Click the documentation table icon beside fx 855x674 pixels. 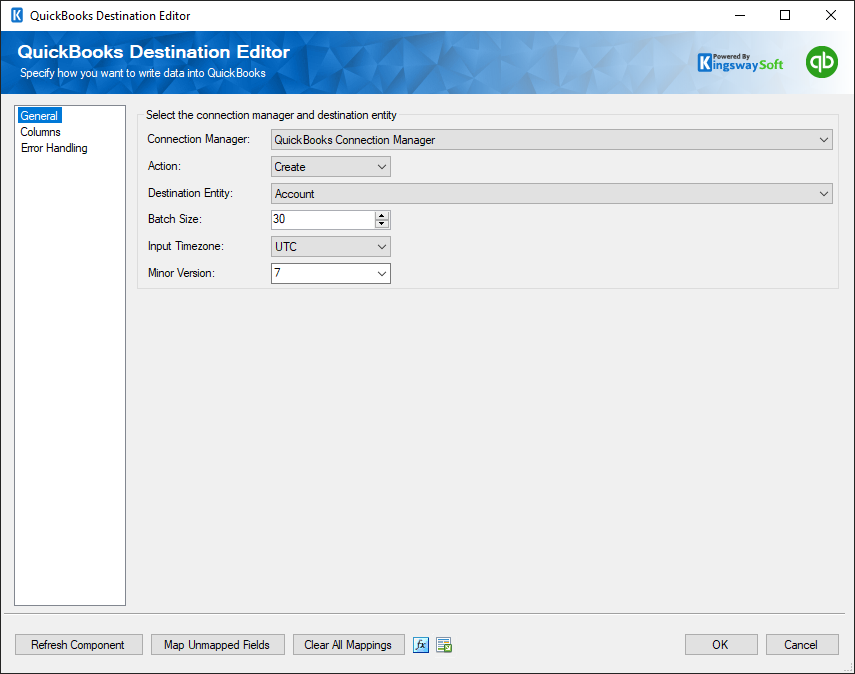point(444,645)
